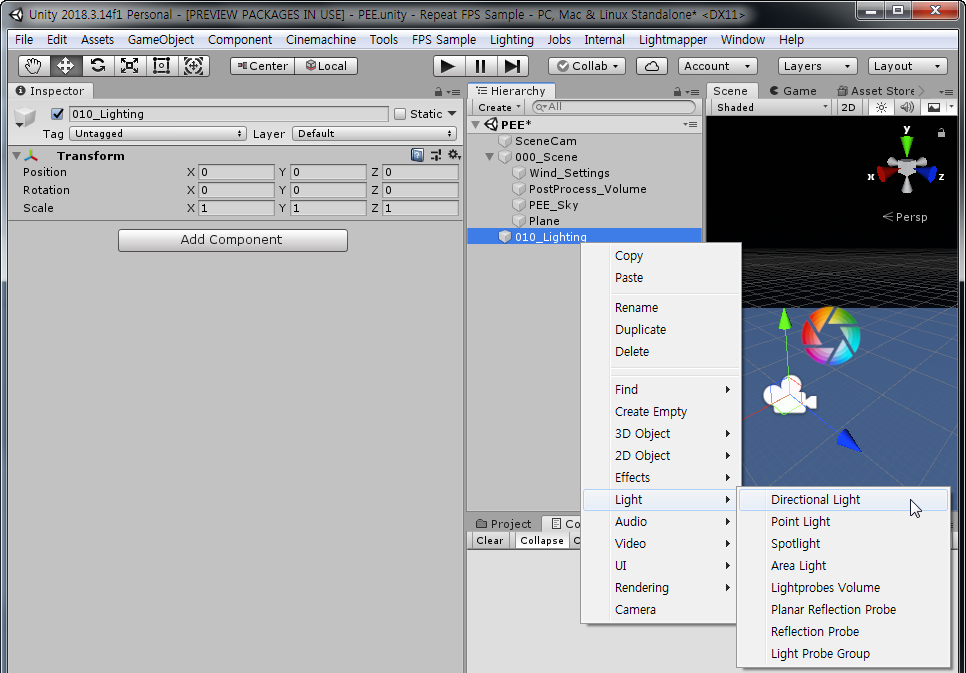This screenshot has height=673, width=966.
Task: Select the Rect Transform tool
Action: point(161,66)
